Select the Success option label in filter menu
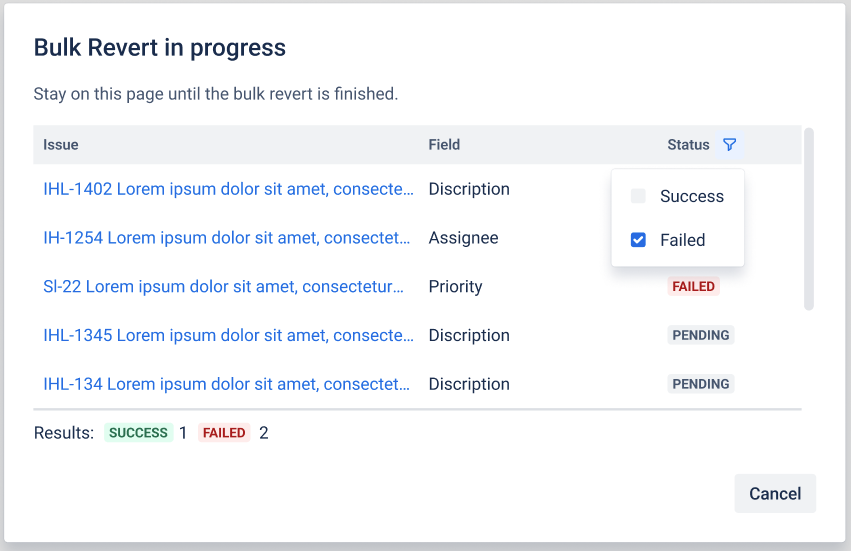This screenshot has width=851, height=551. [691, 196]
